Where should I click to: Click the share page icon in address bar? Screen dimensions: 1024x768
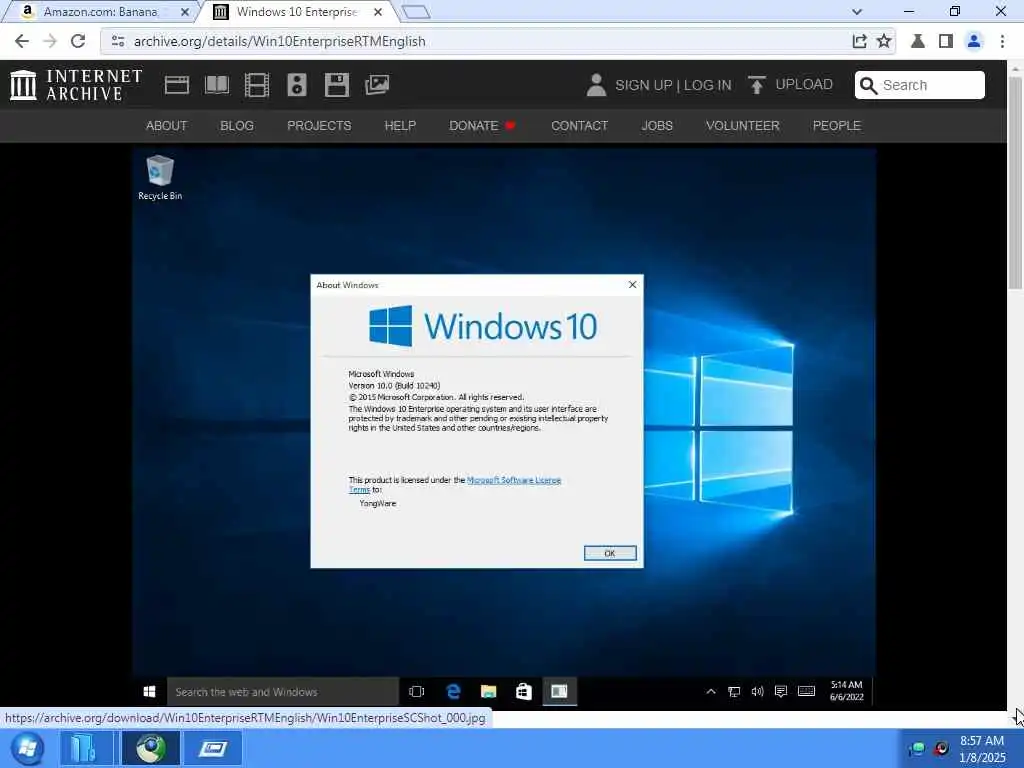click(x=859, y=41)
